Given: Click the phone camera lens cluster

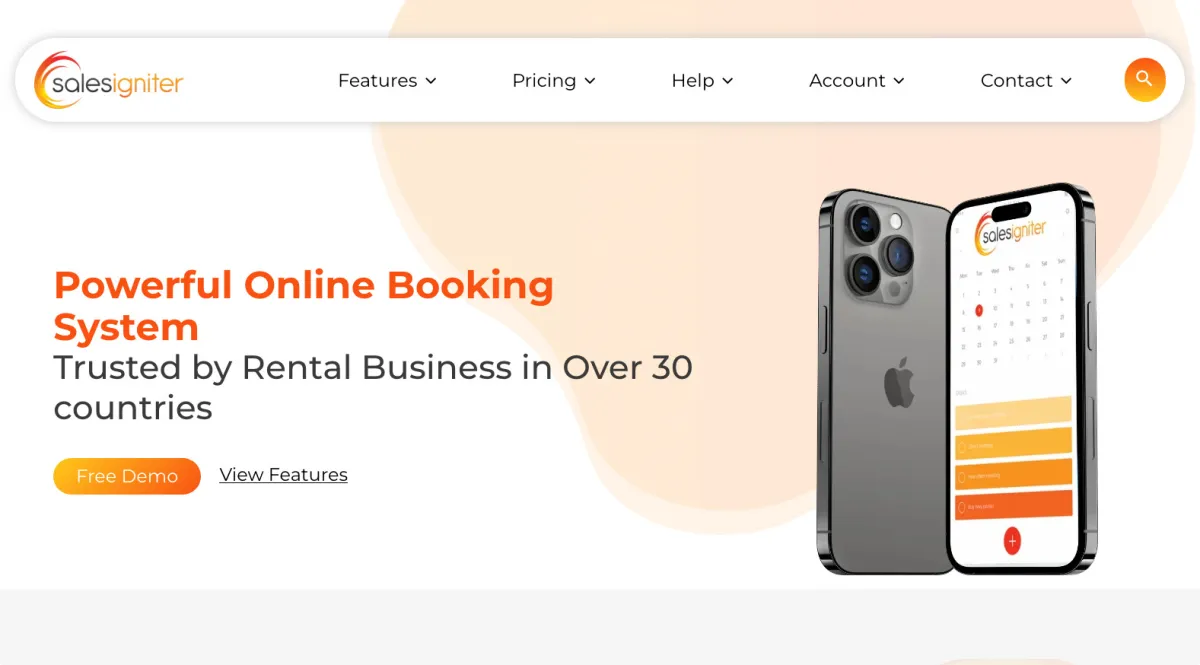Looking at the screenshot, I should point(880,248).
